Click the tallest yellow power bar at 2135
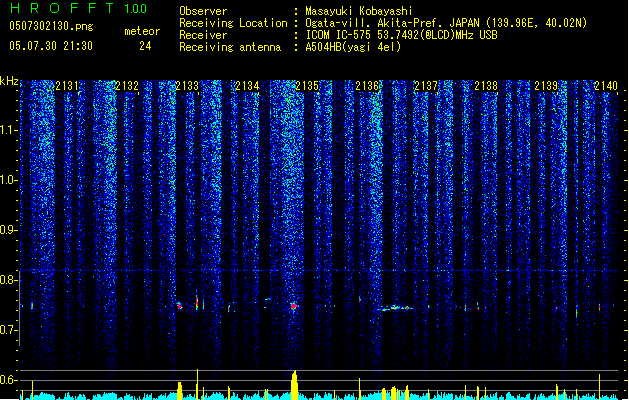629x400 pixels. coord(294,385)
